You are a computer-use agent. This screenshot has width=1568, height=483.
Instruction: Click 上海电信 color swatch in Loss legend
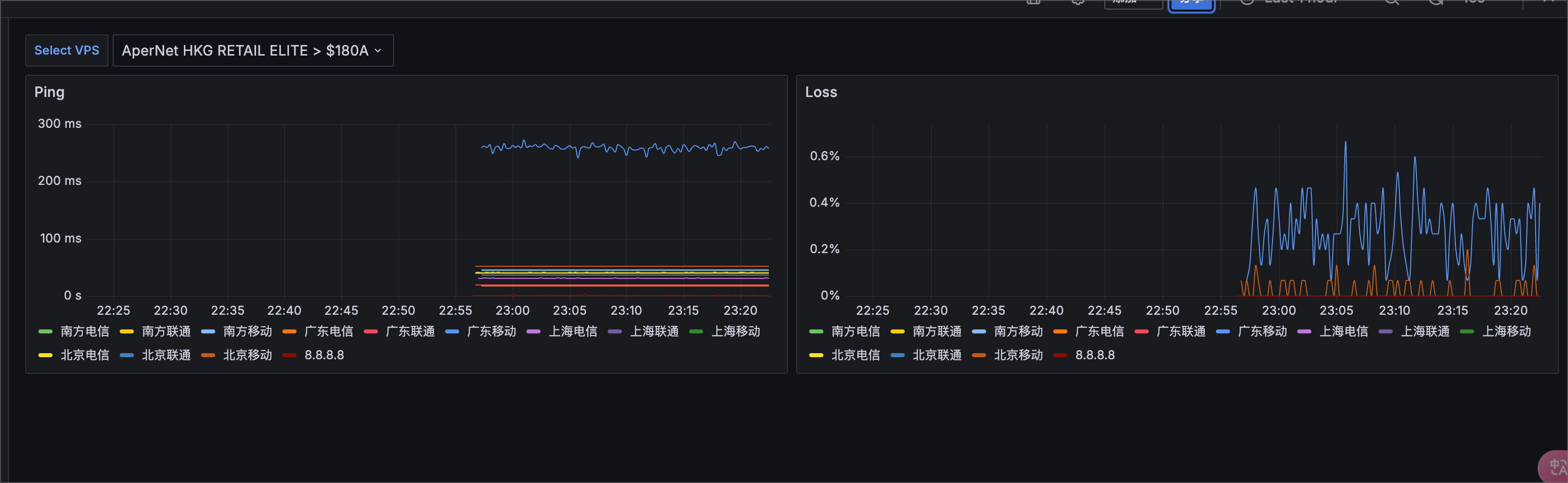click(1304, 331)
